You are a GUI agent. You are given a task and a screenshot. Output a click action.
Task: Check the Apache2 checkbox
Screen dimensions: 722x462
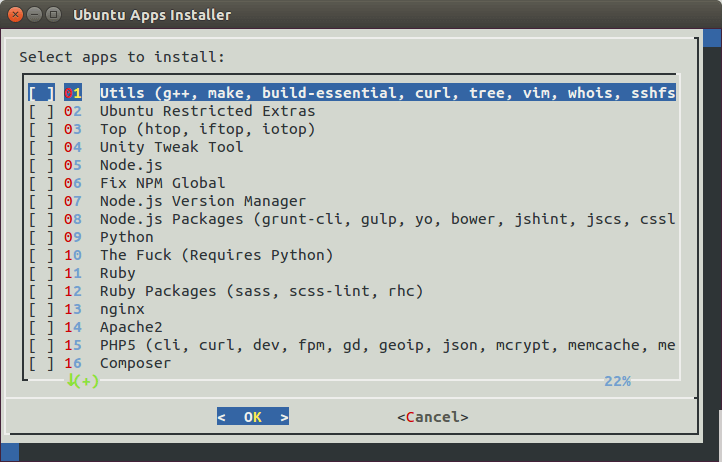pos(41,327)
